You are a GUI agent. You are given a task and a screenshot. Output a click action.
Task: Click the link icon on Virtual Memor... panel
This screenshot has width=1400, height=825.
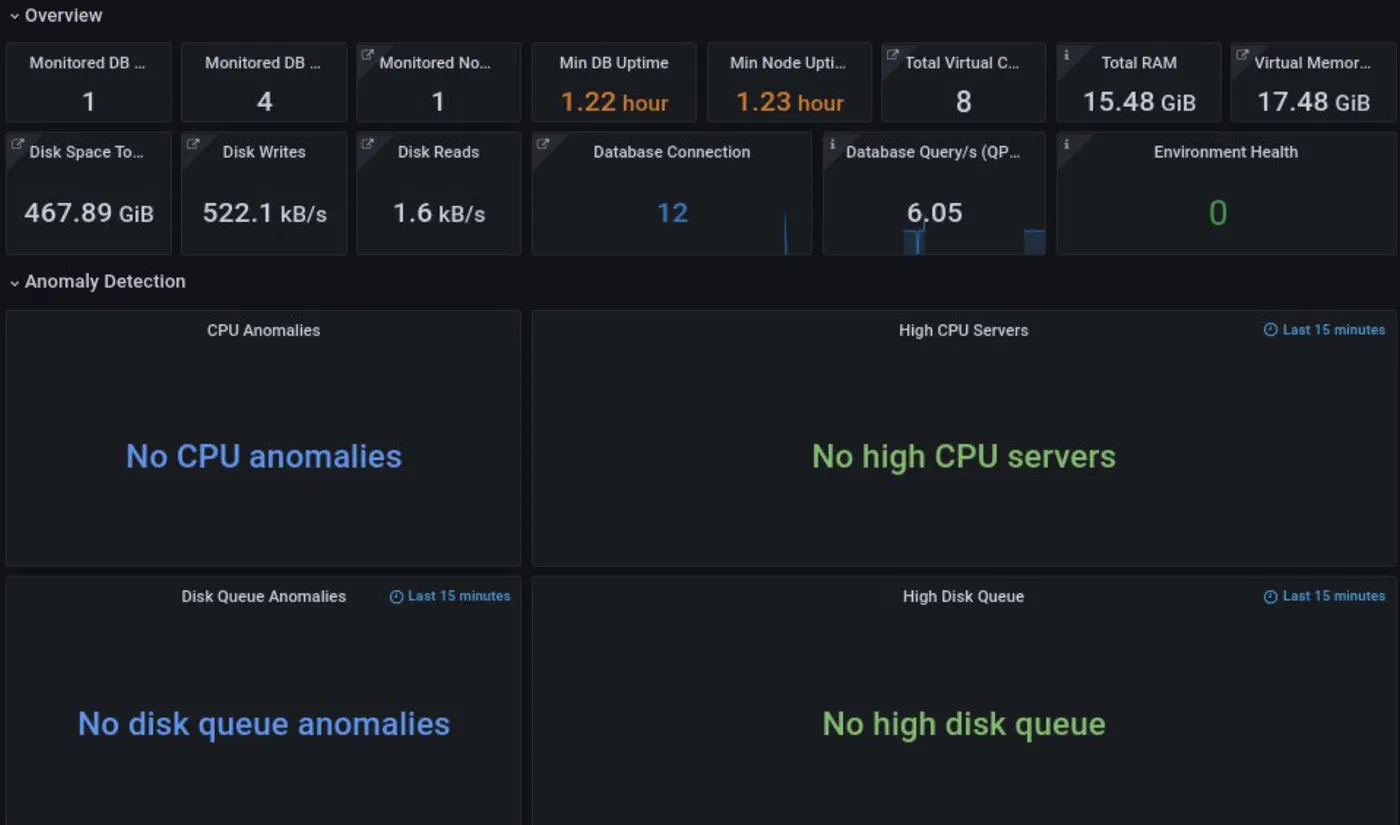tap(1241, 54)
